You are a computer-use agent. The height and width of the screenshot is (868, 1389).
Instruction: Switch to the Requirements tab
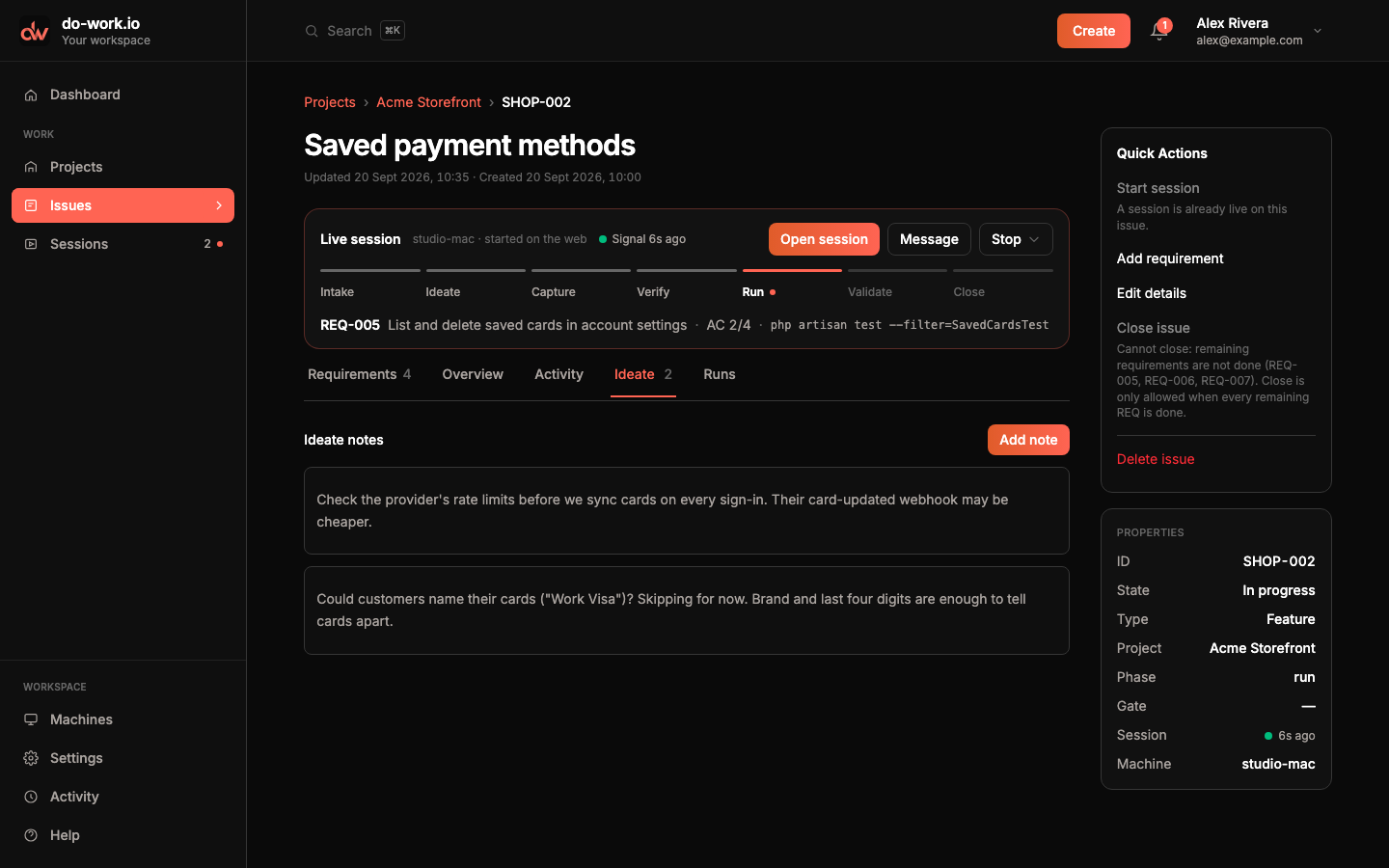359,374
